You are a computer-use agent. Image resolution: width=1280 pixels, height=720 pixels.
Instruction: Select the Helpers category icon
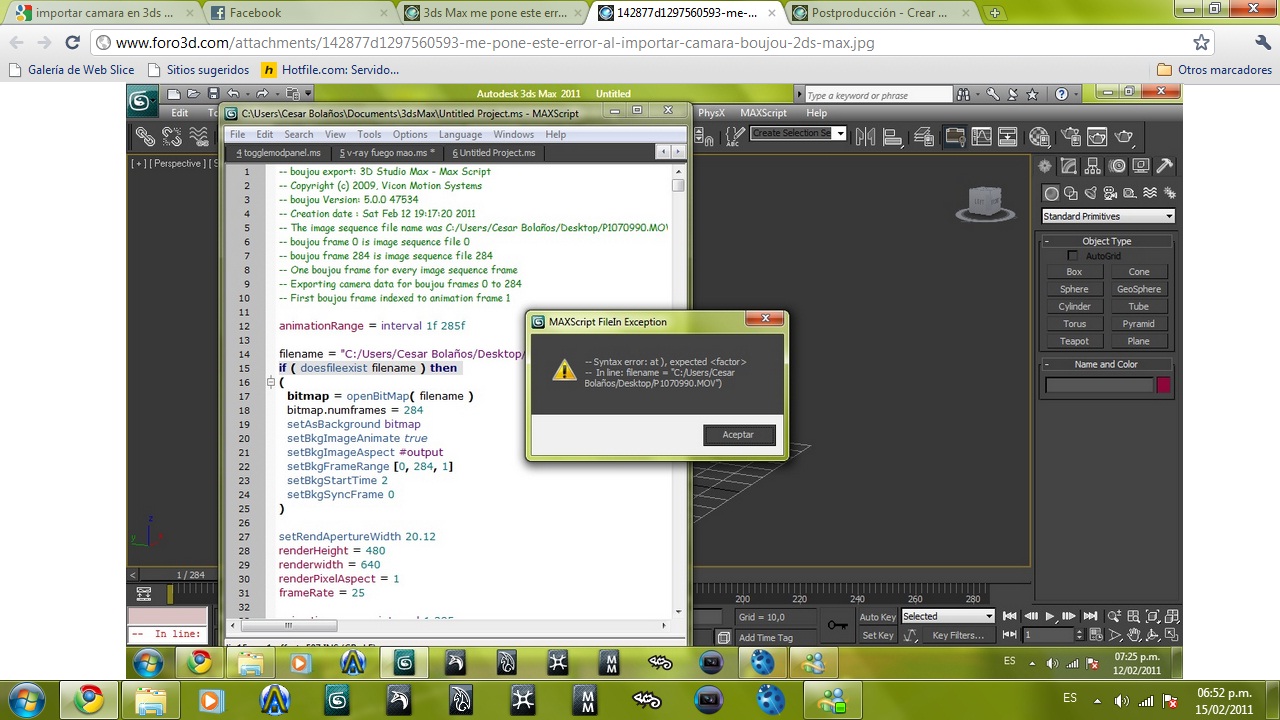pos(1130,193)
